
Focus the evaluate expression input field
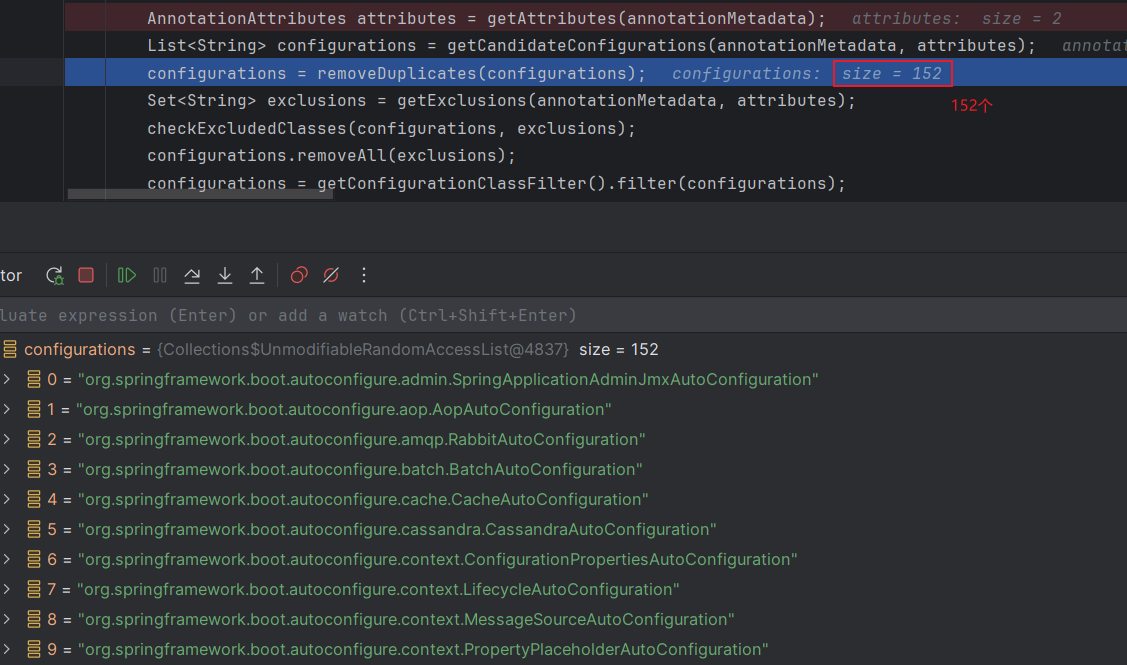tap(564, 316)
